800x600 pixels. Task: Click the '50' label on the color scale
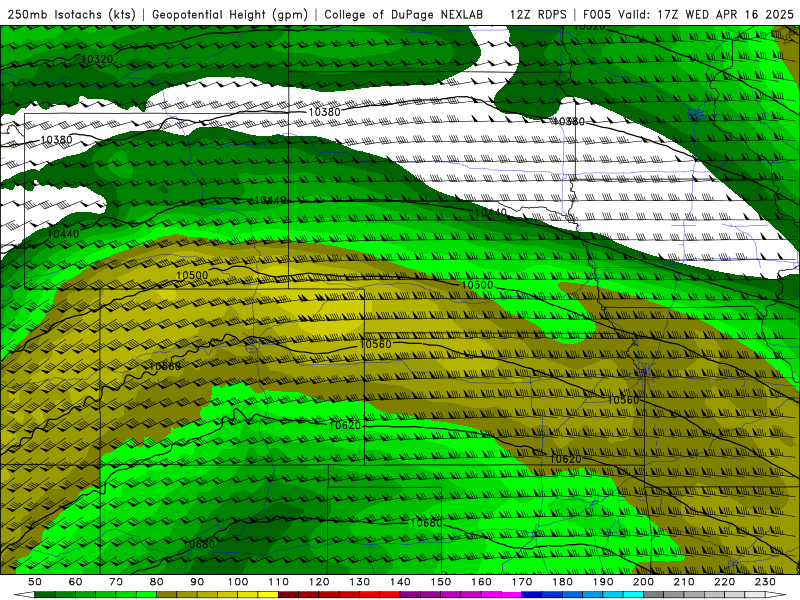(35, 582)
